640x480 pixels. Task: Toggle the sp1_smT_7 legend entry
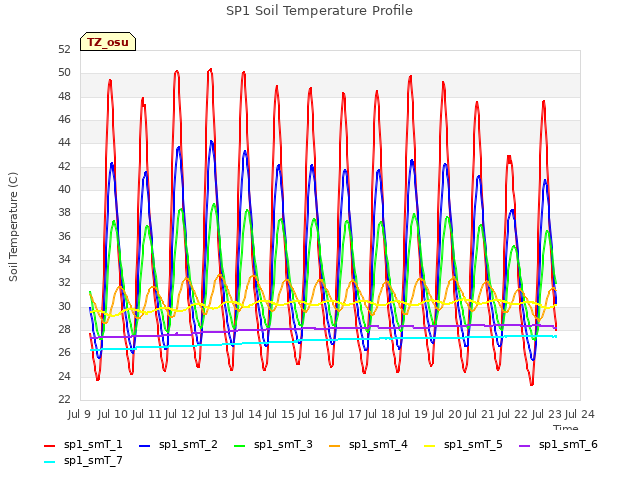click(83, 461)
